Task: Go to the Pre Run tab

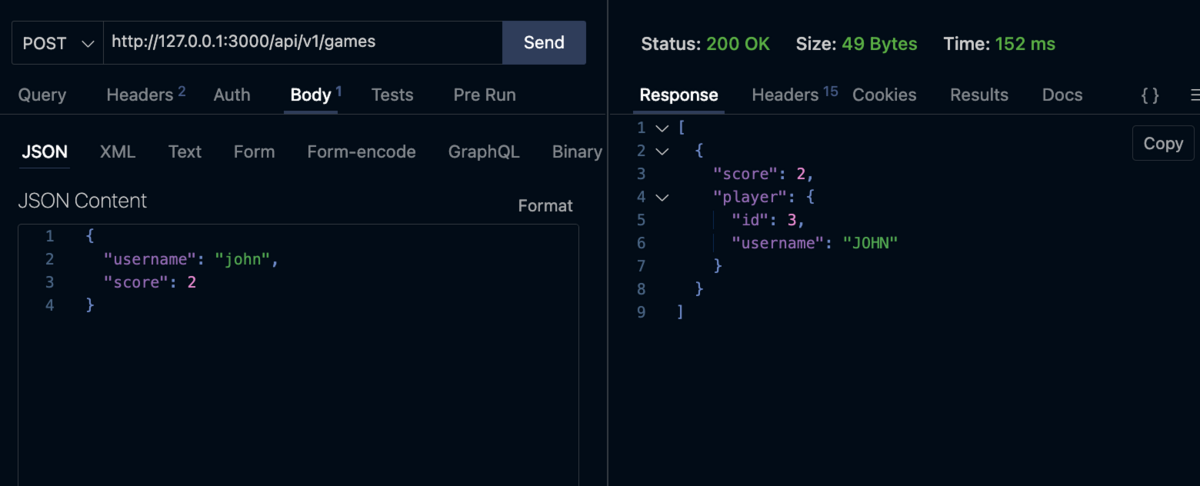Action: 484,95
